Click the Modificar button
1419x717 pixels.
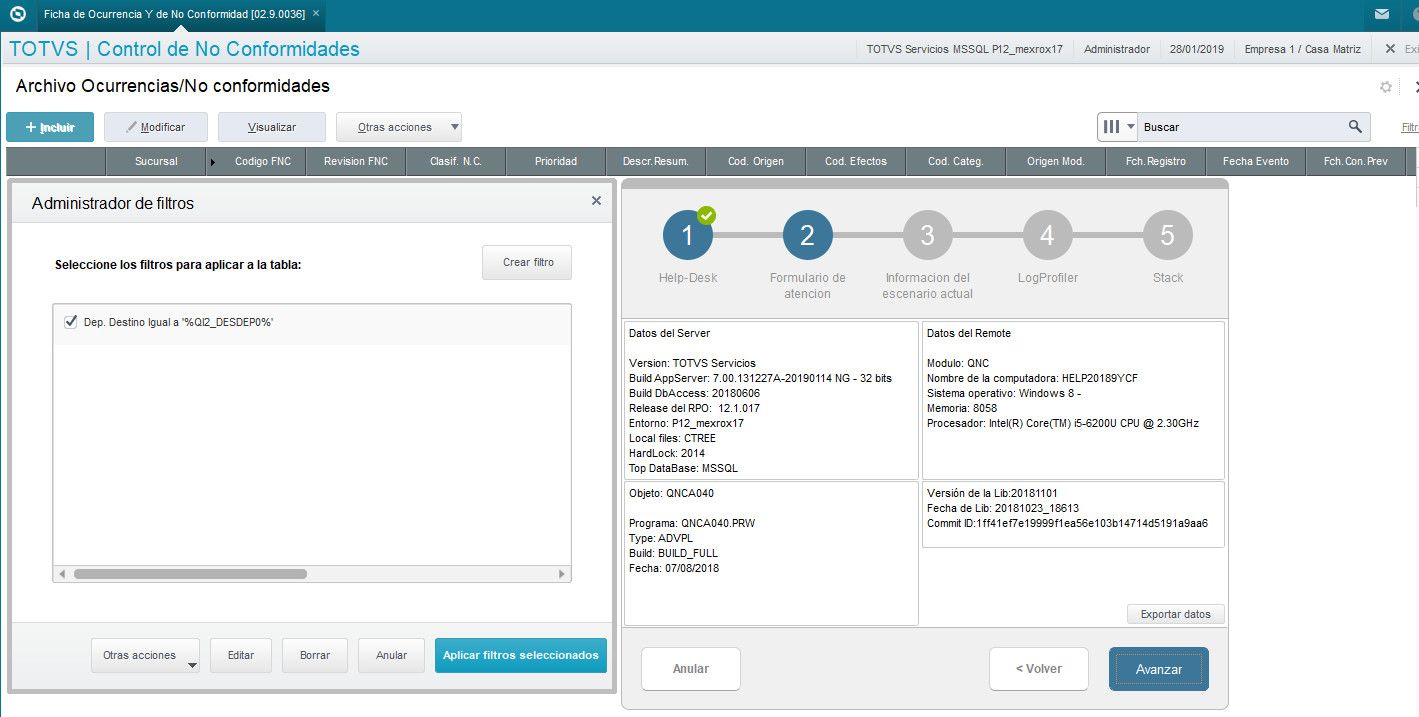tap(156, 127)
